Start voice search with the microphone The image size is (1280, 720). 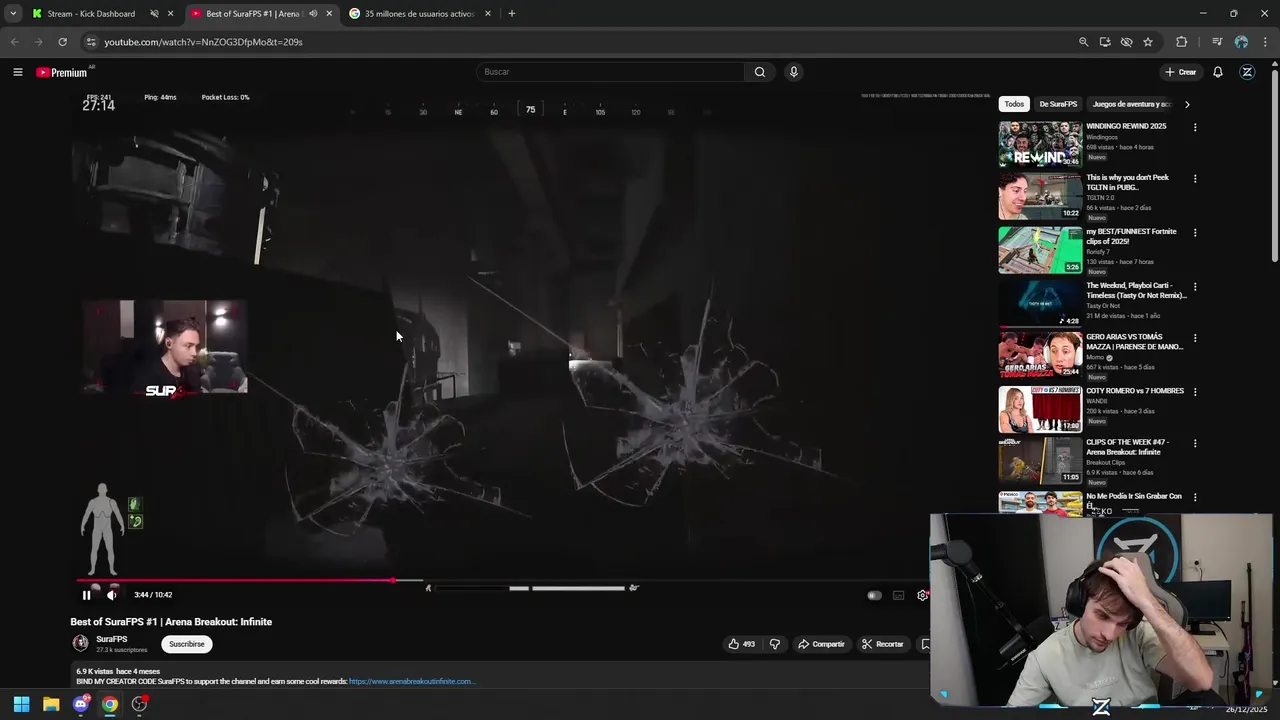coord(794,72)
